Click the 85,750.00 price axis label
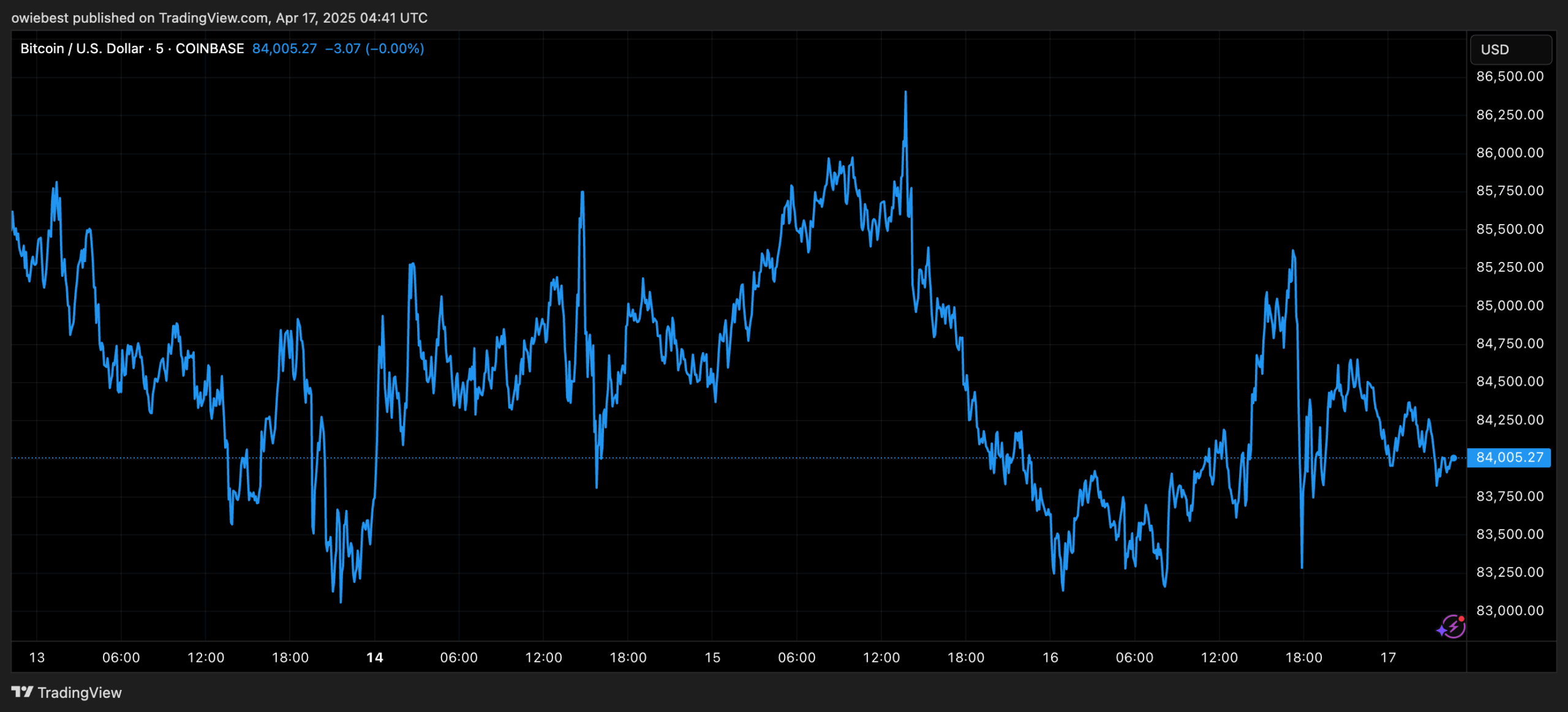The height and width of the screenshot is (712, 1568). click(x=1510, y=190)
